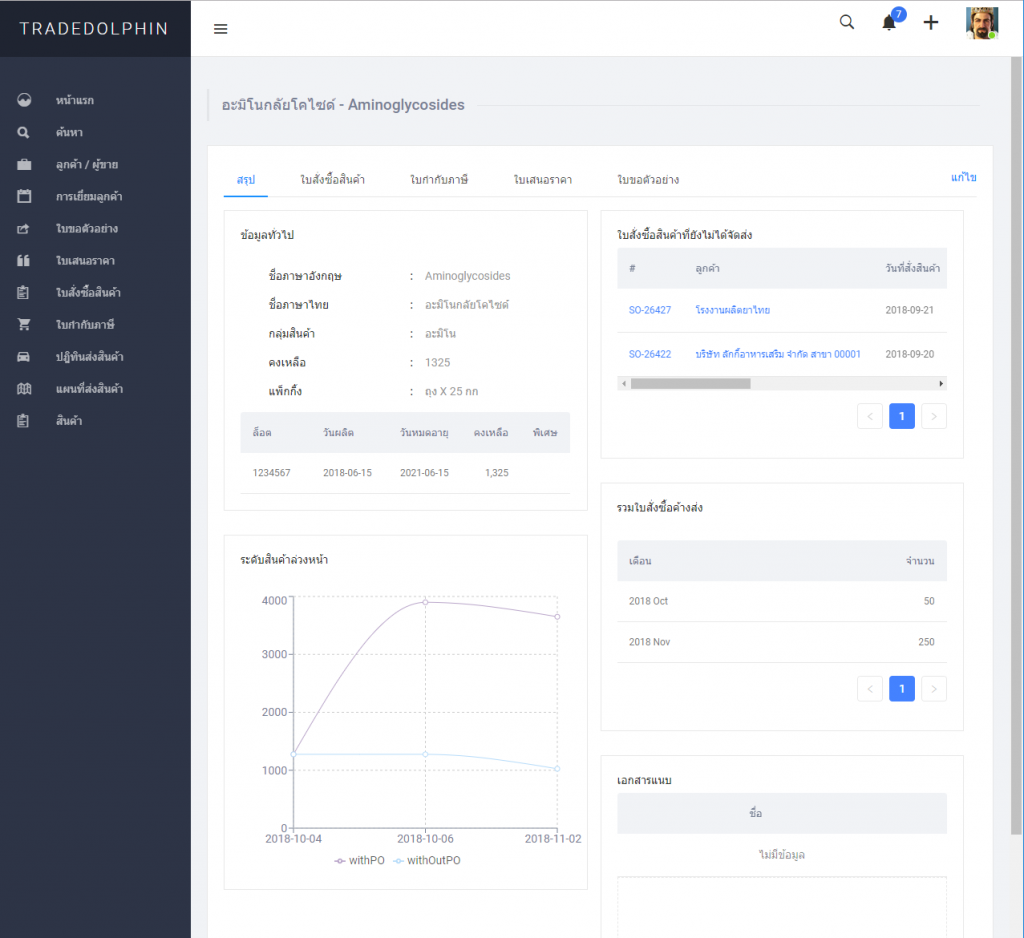The image size is (1024, 938).
Task: Open the ใบเสนอราคา tab
Action: coord(543,180)
